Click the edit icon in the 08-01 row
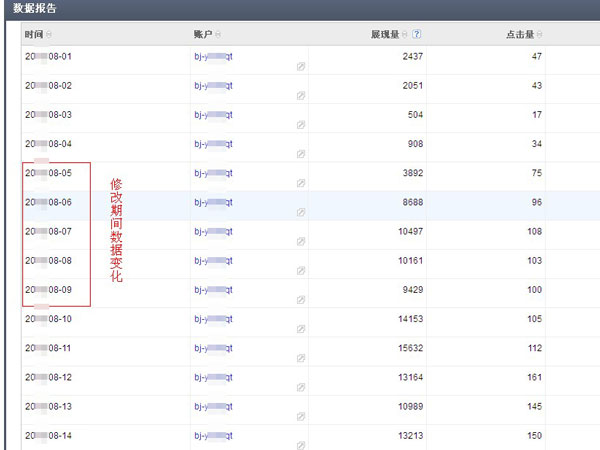The width and height of the screenshot is (600, 450). click(x=301, y=67)
